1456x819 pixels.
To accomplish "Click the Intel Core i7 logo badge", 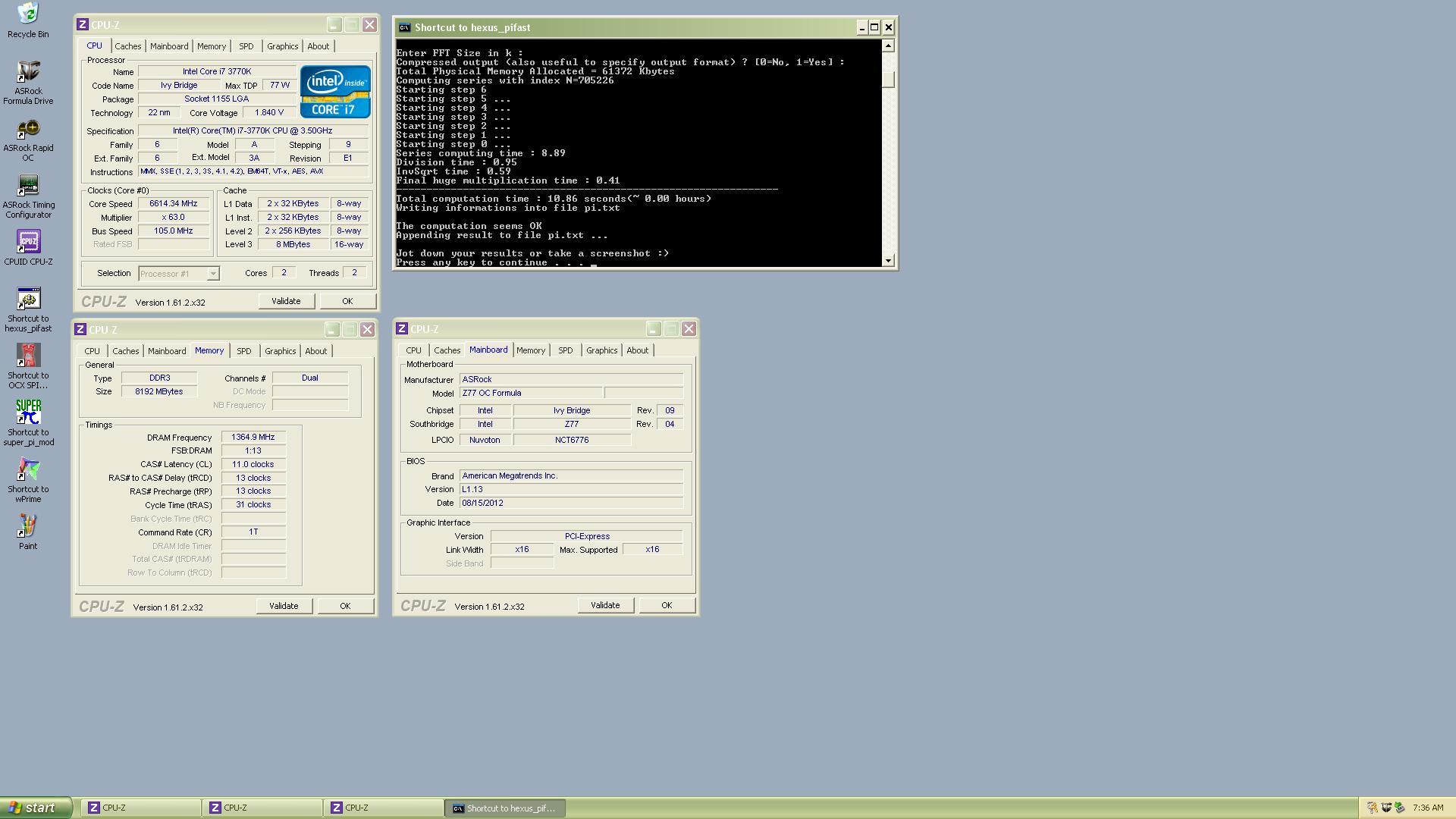I will tap(335, 91).
